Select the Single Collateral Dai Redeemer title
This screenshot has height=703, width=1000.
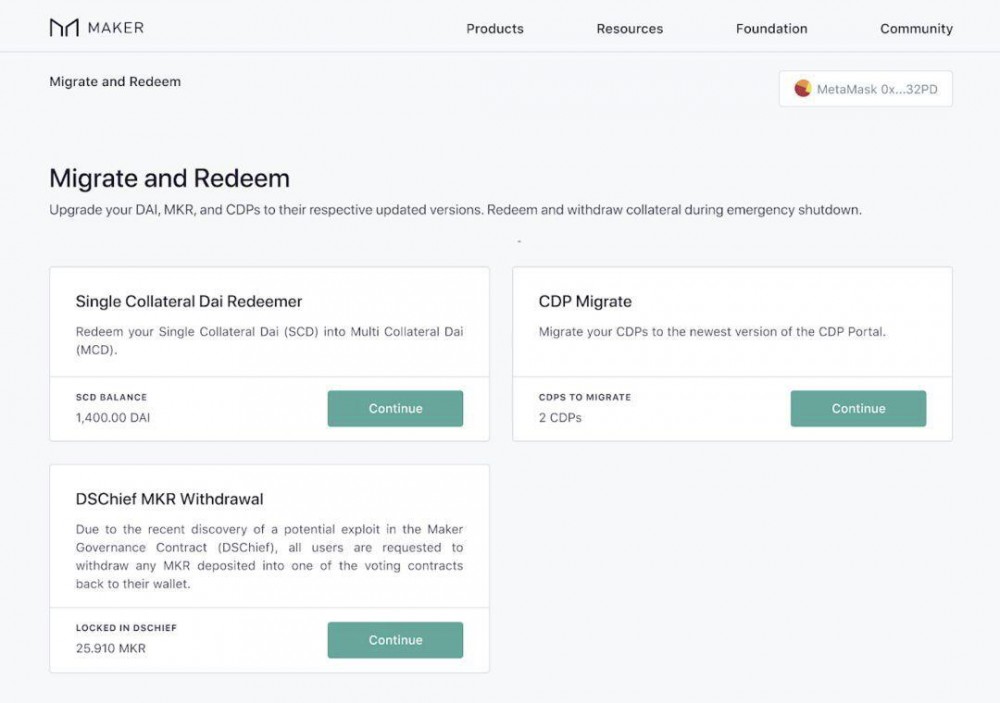[189, 301]
